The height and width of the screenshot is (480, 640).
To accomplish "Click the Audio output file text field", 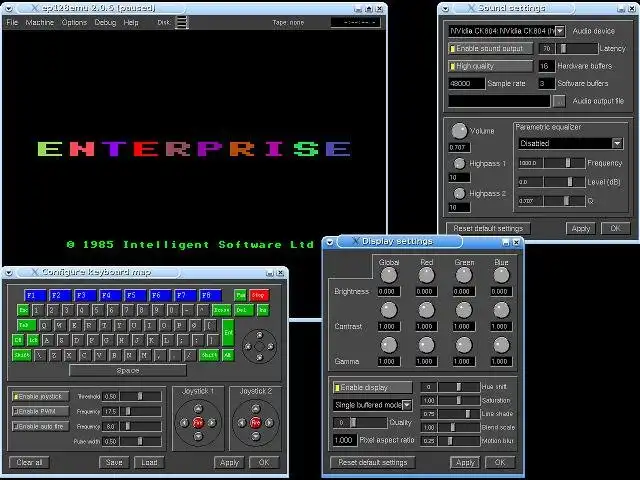I will (499, 101).
